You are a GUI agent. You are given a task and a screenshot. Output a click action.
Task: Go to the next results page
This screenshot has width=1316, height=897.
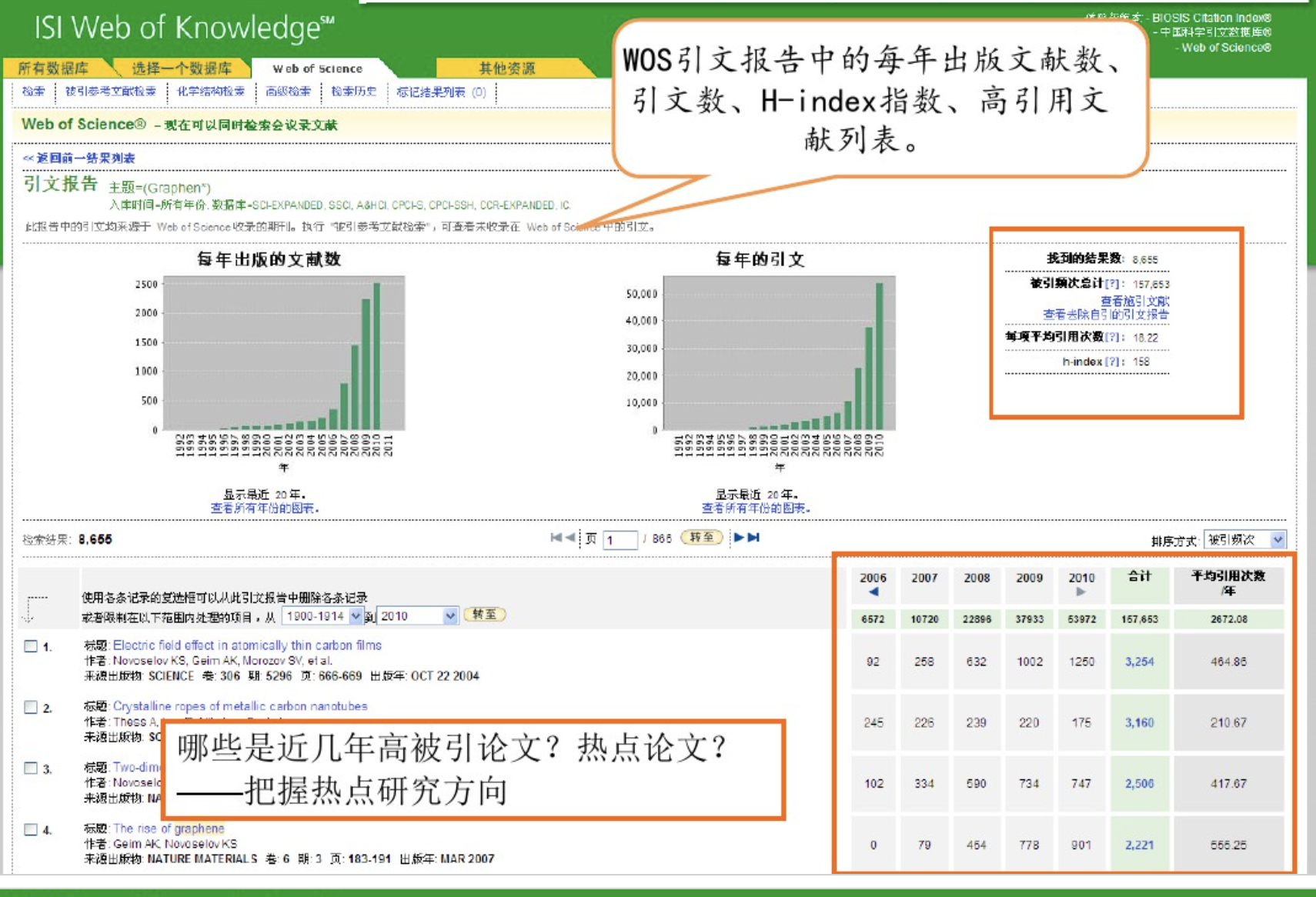click(739, 538)
